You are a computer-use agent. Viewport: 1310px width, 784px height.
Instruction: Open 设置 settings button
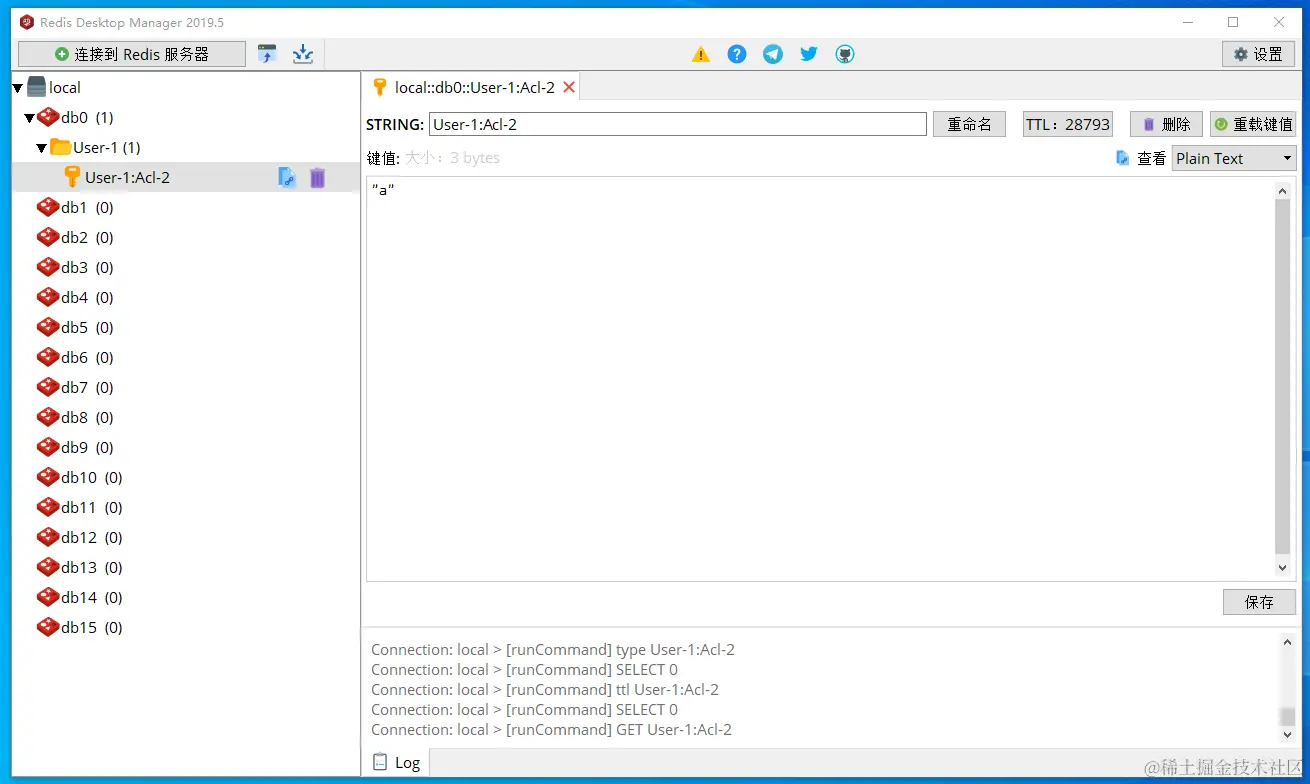(x=1258, y=54)
